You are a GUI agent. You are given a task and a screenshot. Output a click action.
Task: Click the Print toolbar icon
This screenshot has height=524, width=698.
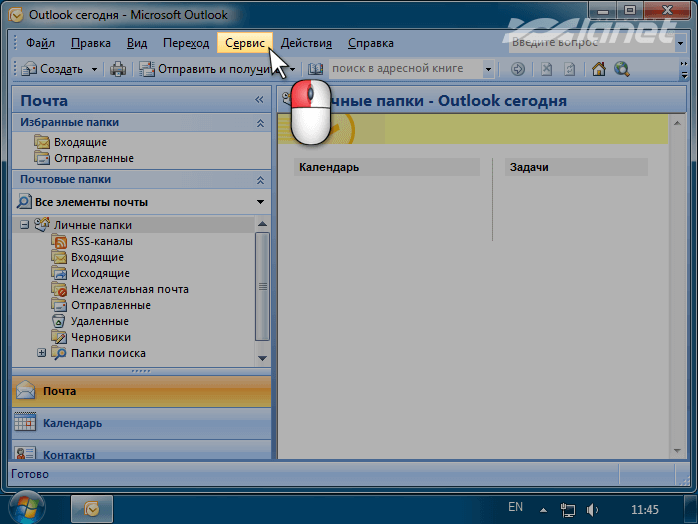(118, 69)
